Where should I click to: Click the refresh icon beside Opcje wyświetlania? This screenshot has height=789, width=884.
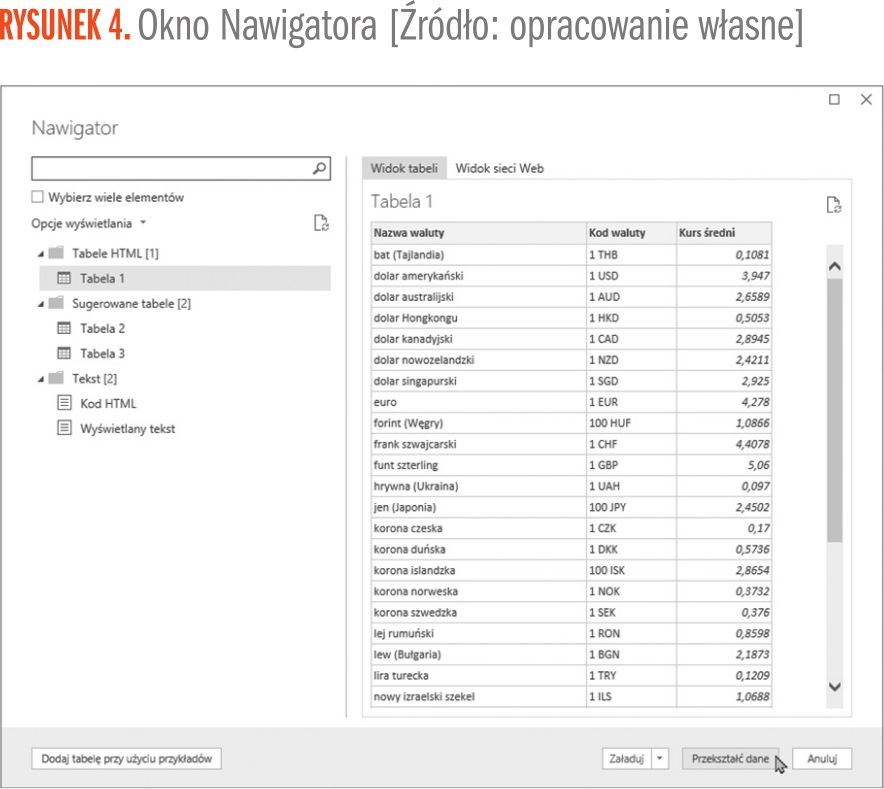coord(321,224)
